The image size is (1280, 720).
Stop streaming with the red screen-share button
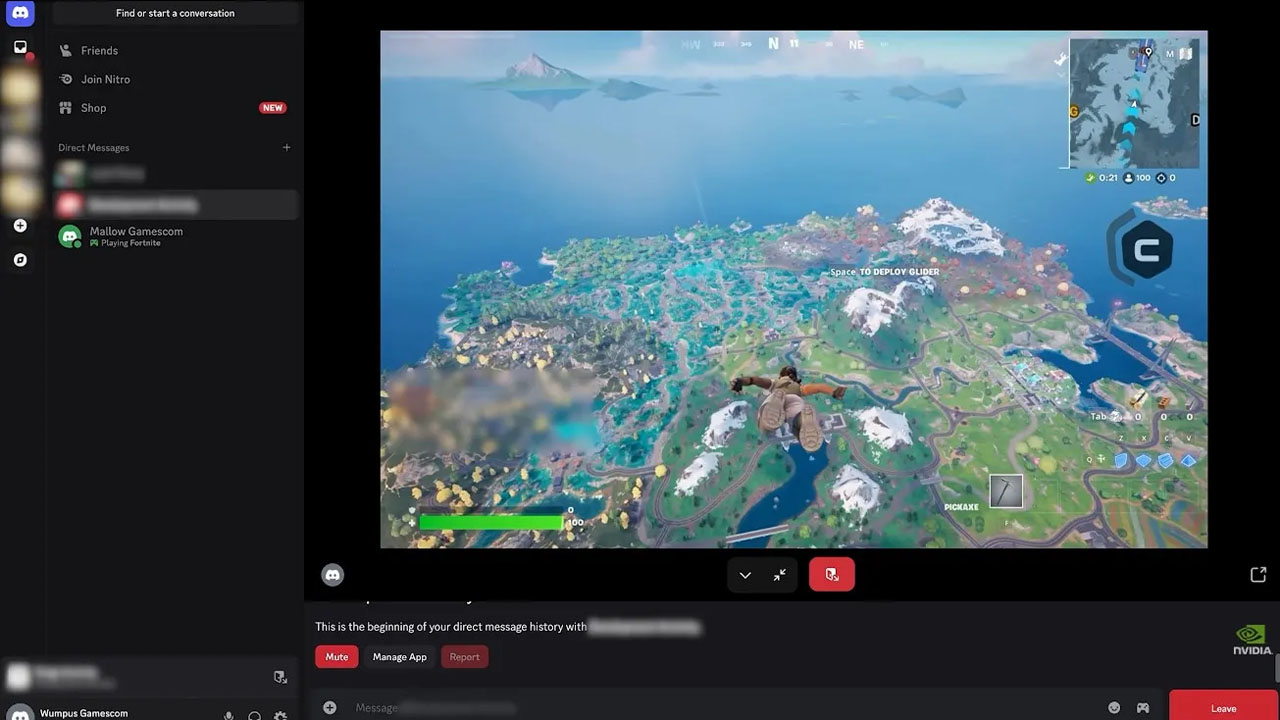(x=832, y=574)
